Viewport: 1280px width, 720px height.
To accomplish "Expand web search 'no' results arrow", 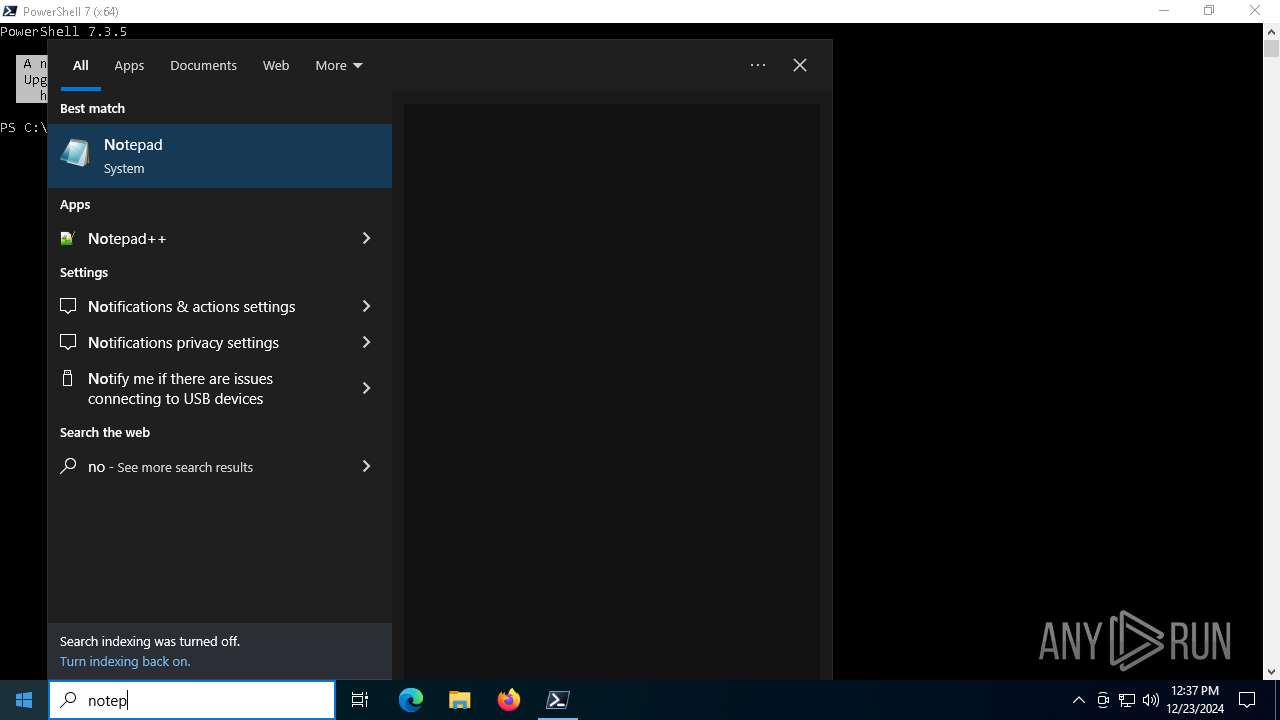I will click(x=366, y=466).
